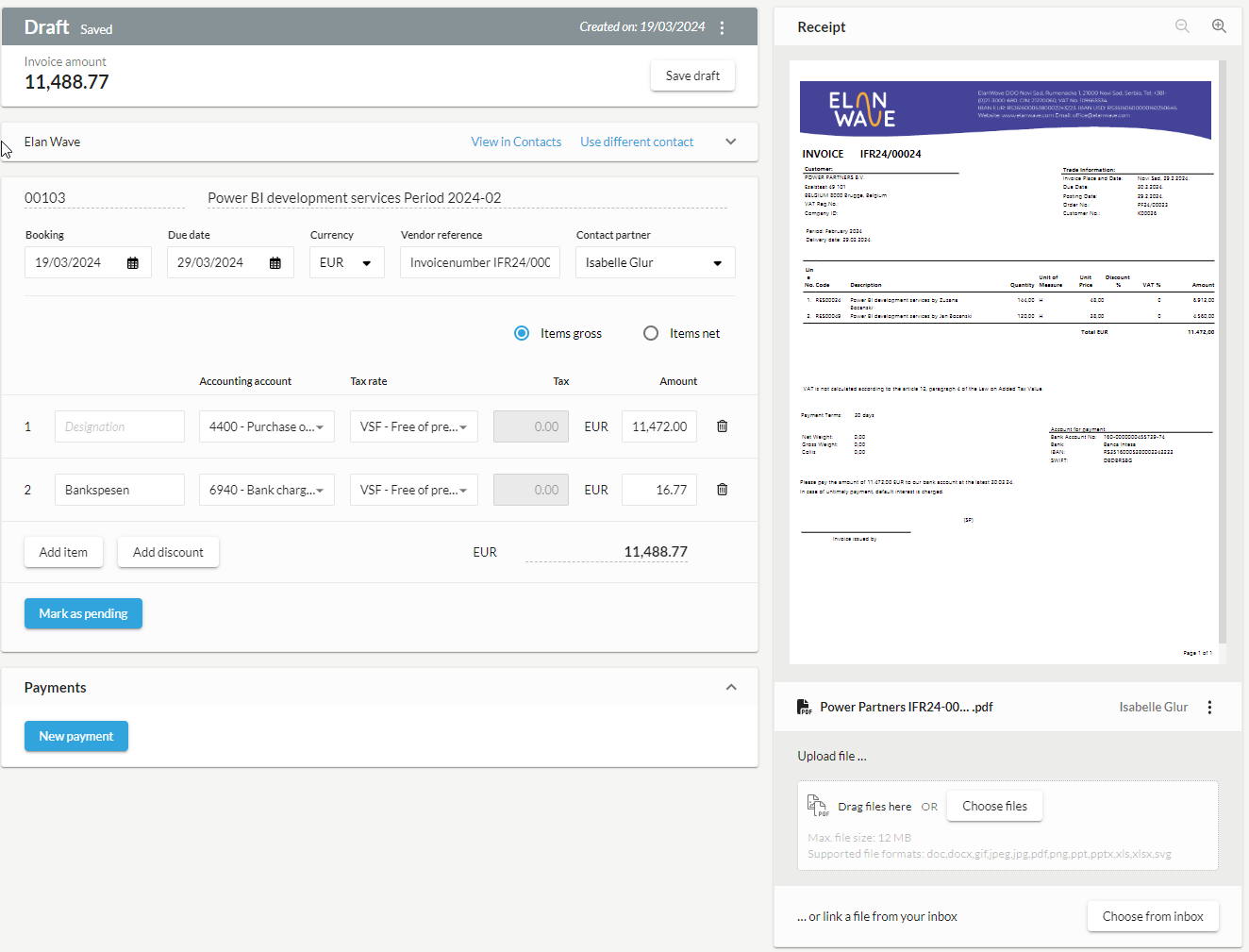Click the Add item button

(63, 552)
